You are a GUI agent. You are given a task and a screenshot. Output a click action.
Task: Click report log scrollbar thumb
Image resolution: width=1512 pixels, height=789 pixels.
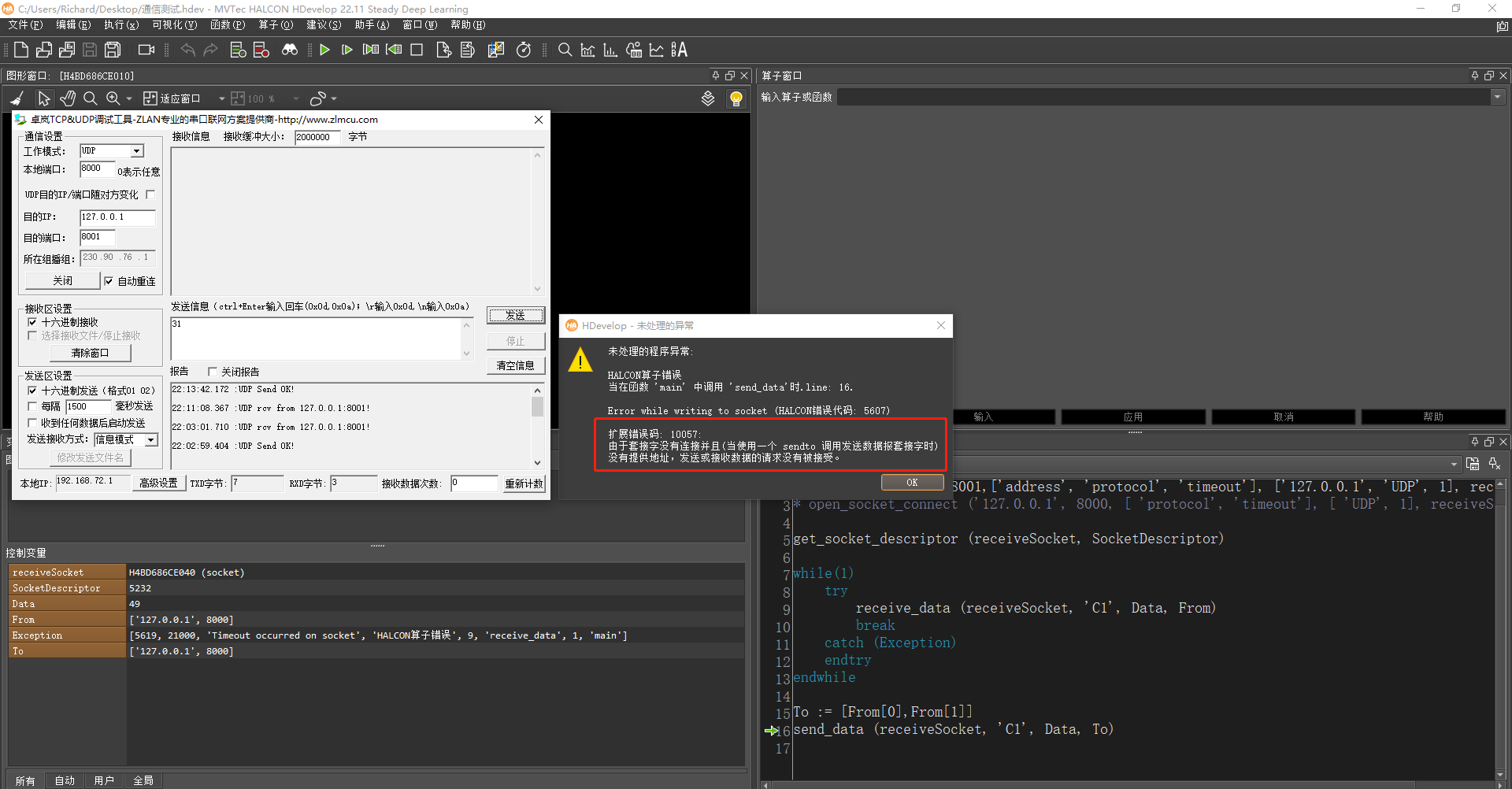tap(537, 406)
